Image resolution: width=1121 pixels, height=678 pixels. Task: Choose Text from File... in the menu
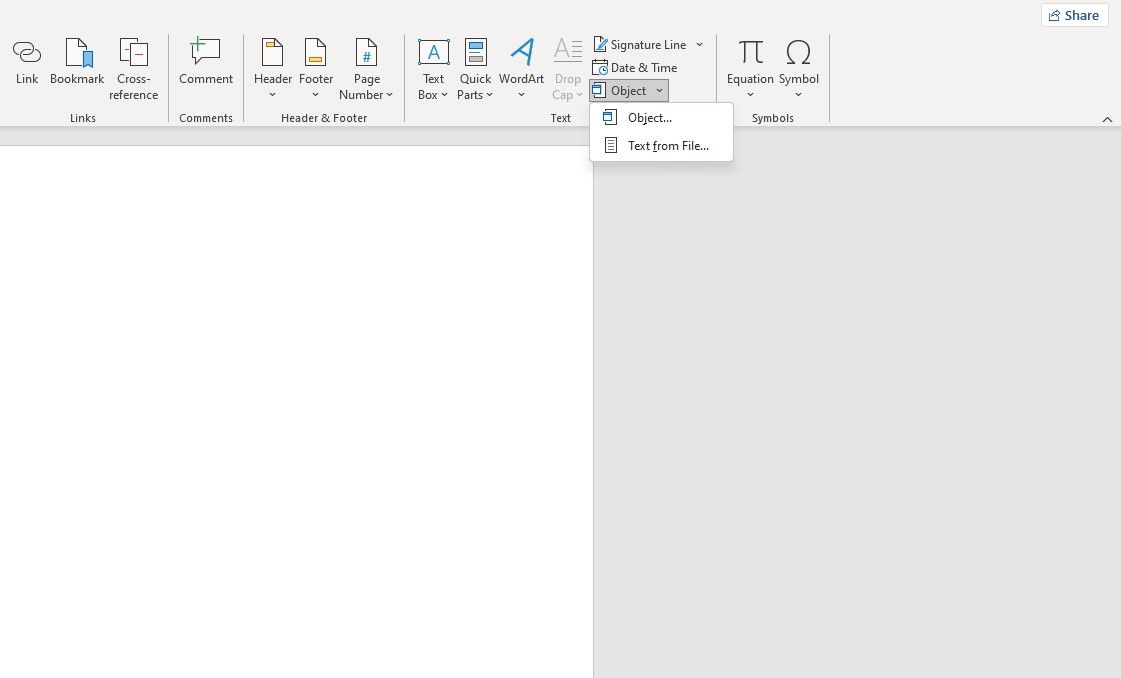tap(666, 145)
